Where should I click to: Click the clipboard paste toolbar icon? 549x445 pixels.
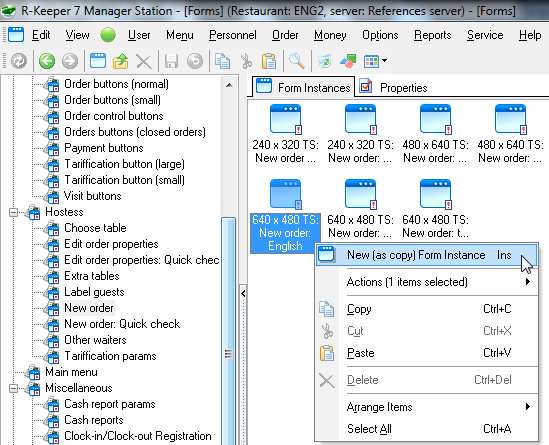[269, 61]
